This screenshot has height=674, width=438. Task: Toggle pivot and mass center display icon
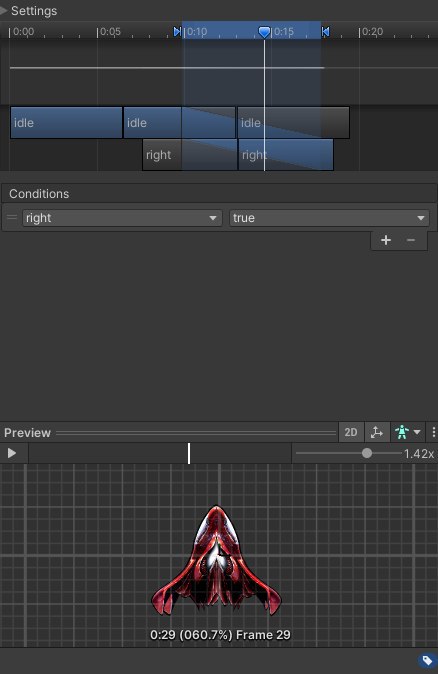[377, 432]
